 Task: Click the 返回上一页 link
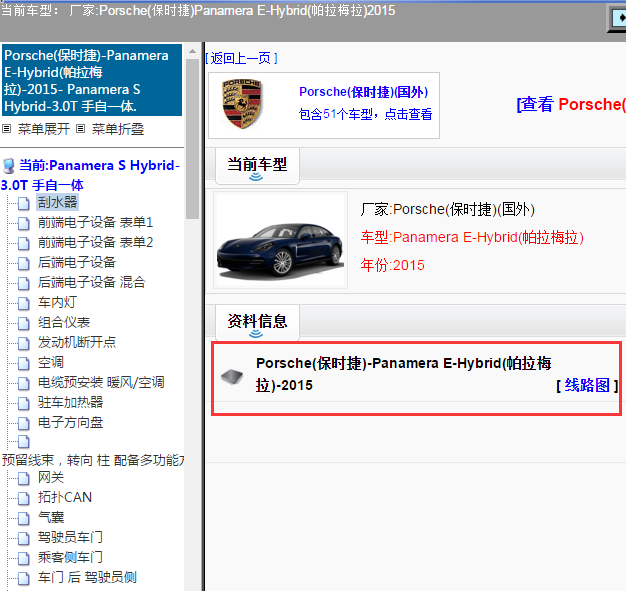[x=241, y=58]
